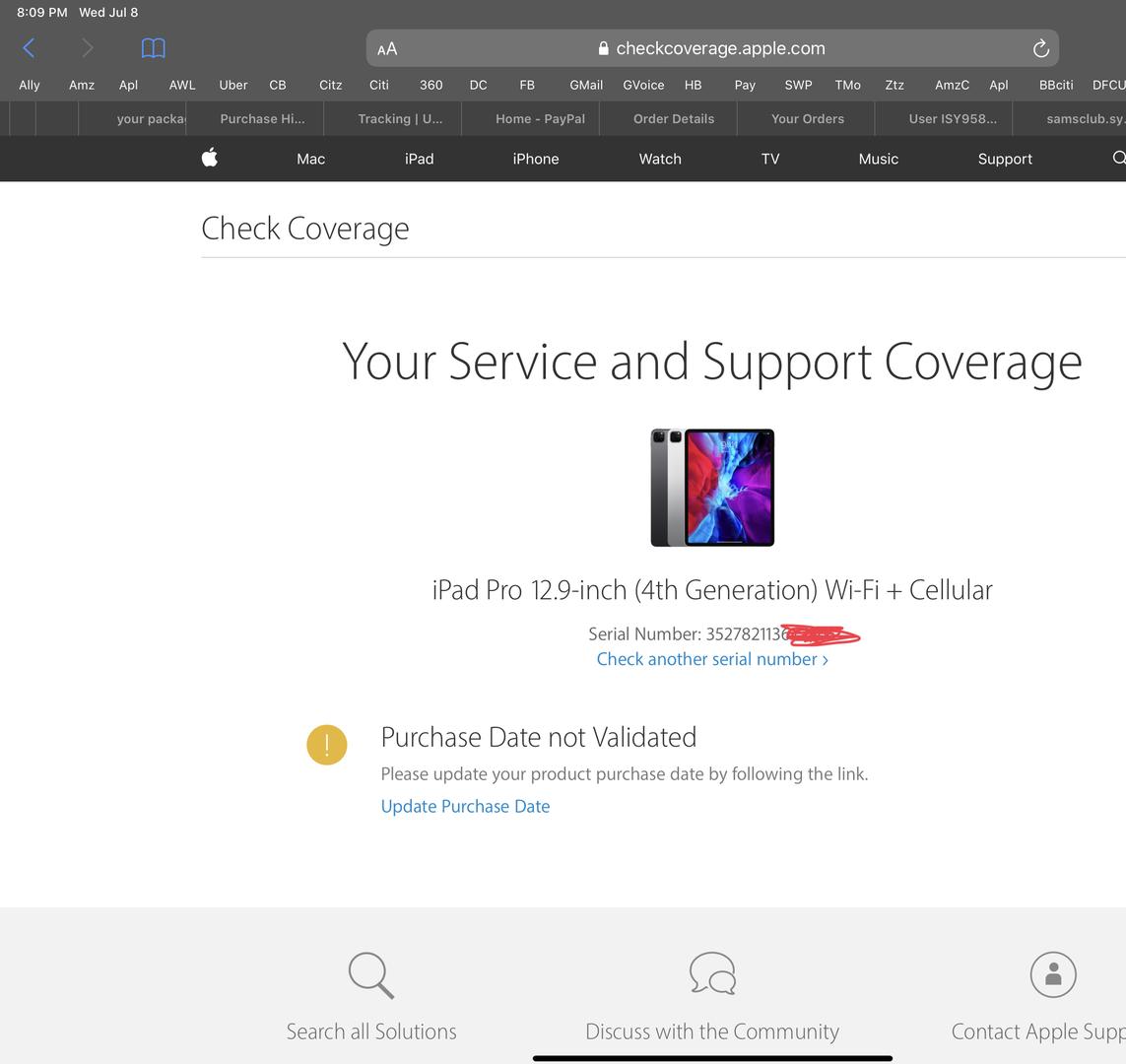The width and height of the screenshot is (1126, 1064).
Task: Switch to the Tracking | U... tab
Action: pos(393,118)
